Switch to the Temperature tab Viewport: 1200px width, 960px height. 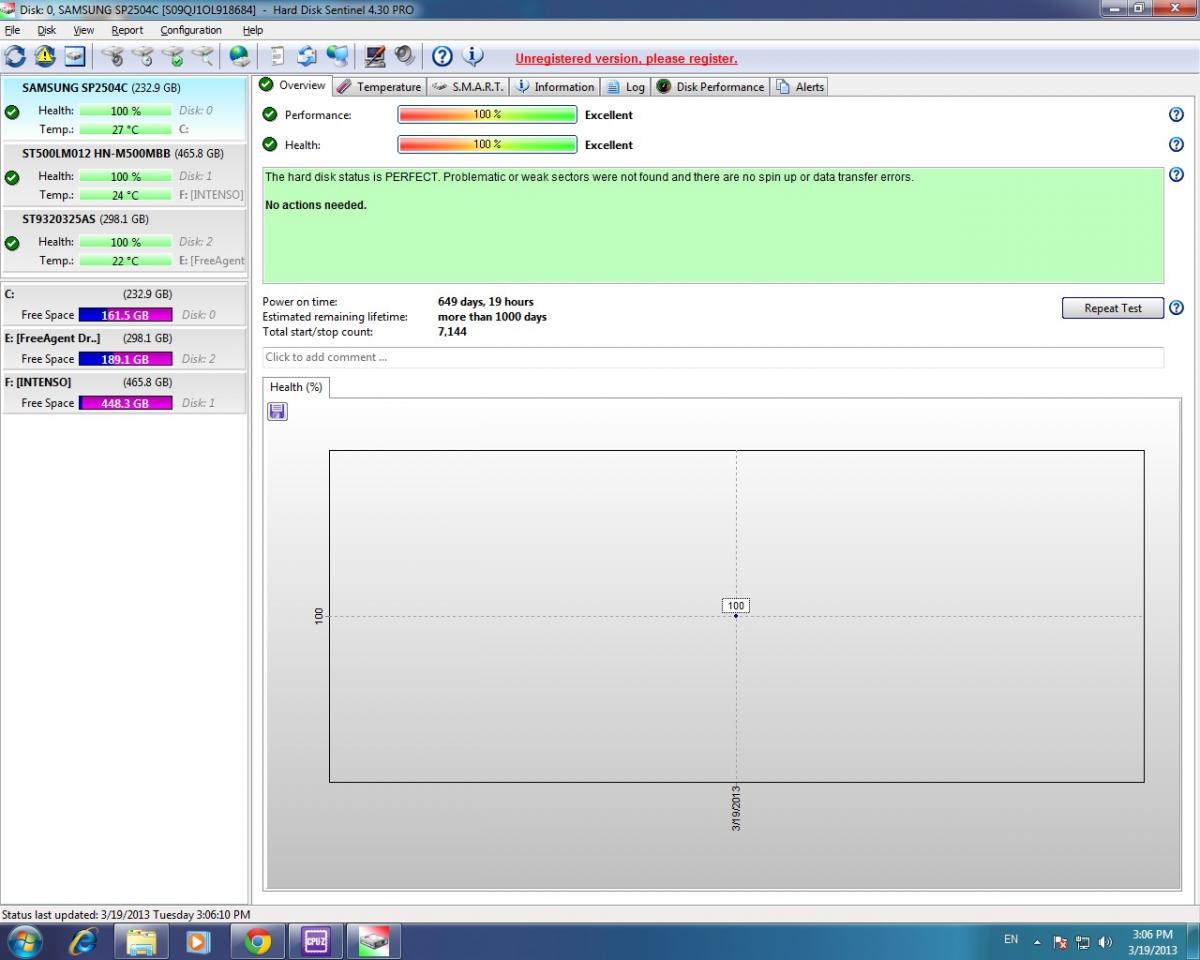click(378, 87)
